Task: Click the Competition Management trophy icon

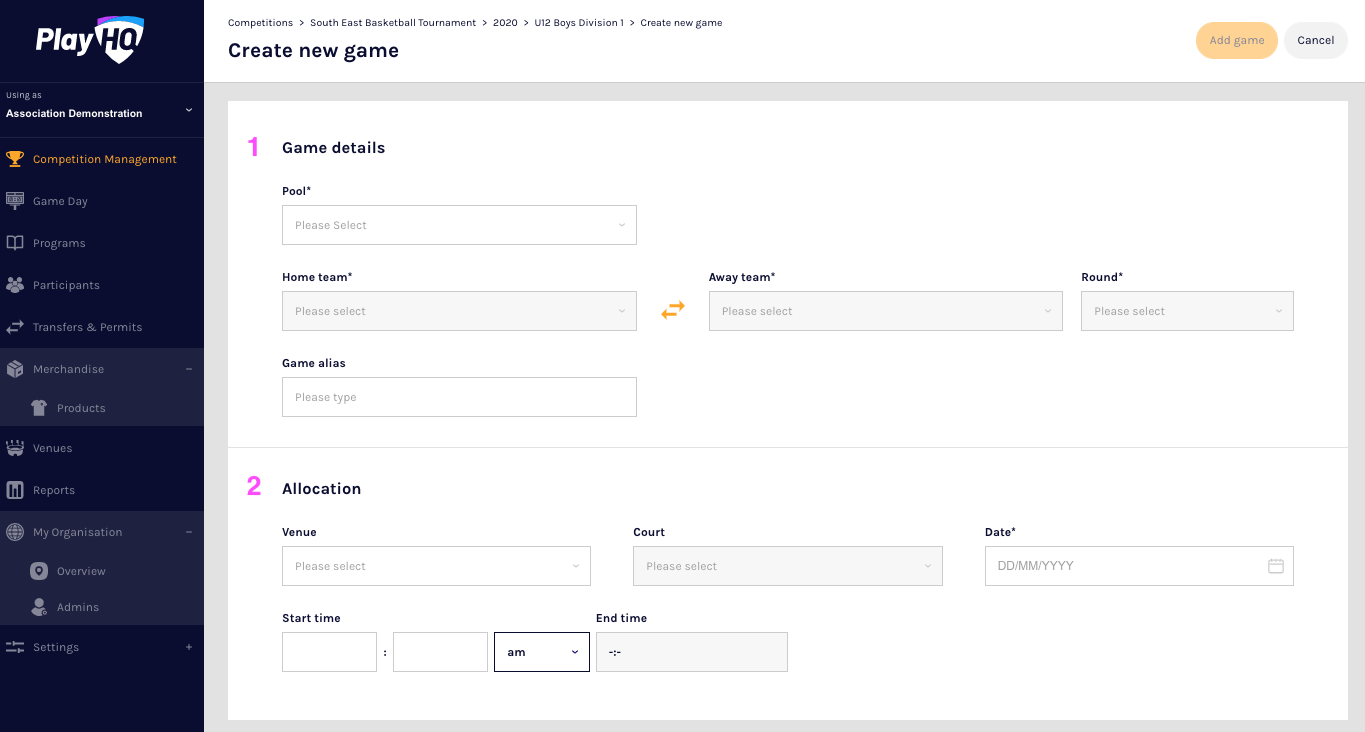Action: point(15,159)
